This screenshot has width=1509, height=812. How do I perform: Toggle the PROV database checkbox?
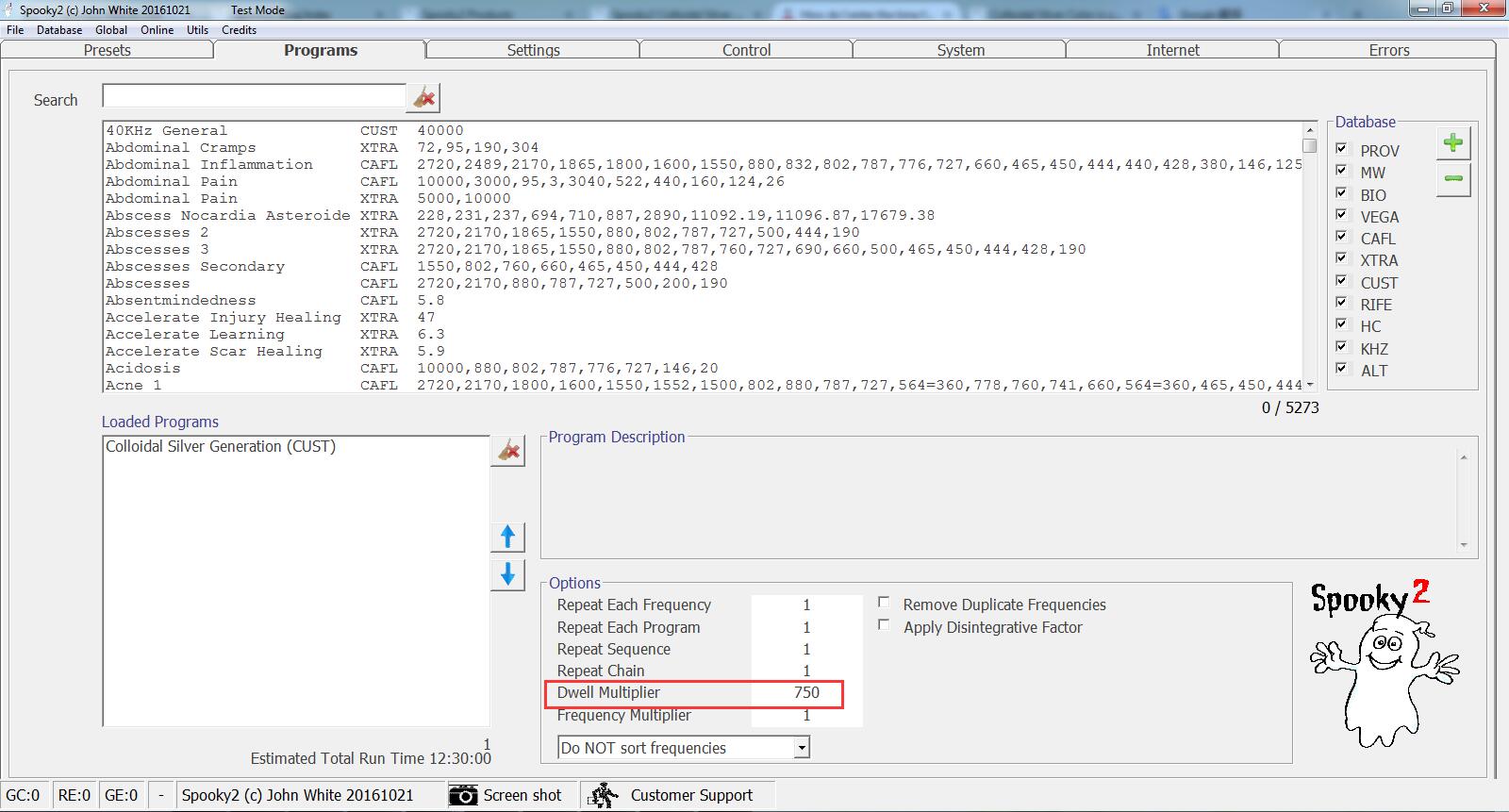click(1341, 149)
